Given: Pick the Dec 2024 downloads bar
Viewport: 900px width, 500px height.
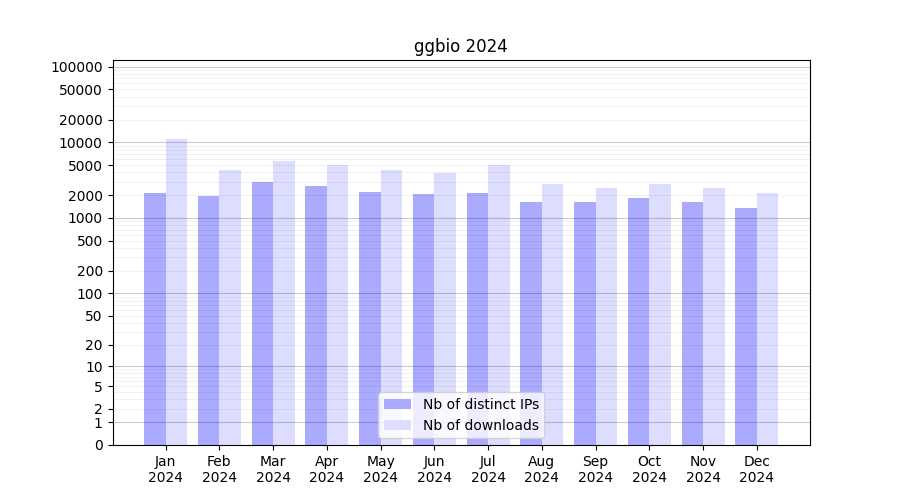Looking at the screenshot, I should point(767,319).
